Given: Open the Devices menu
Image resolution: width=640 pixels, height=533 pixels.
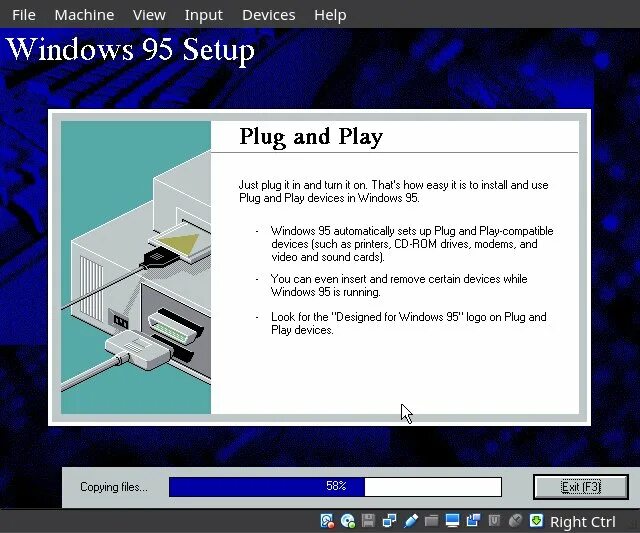Looking at the screenshot, I should point(268,15).
